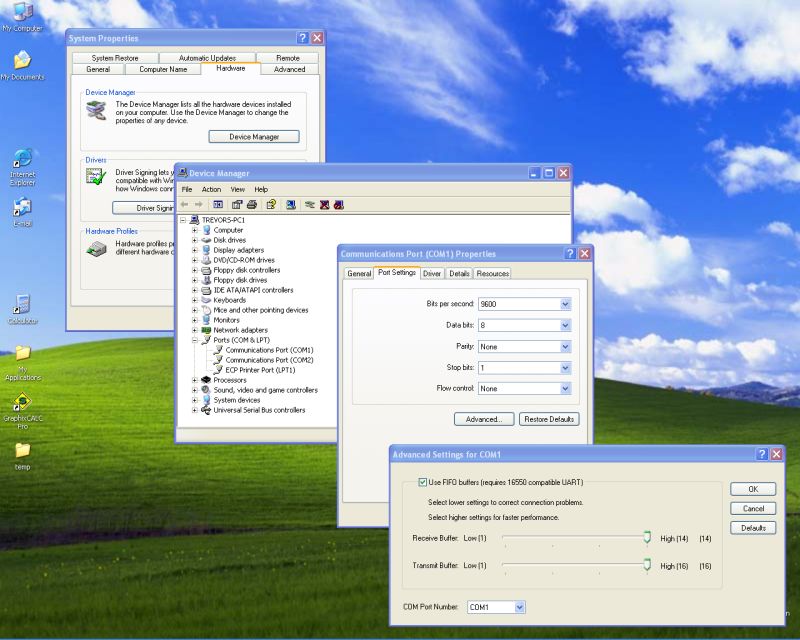Viewport: 800px width, 640px height.
Task: Click the Properties toolbar icon in Device Manager
Action: point(237,205)
